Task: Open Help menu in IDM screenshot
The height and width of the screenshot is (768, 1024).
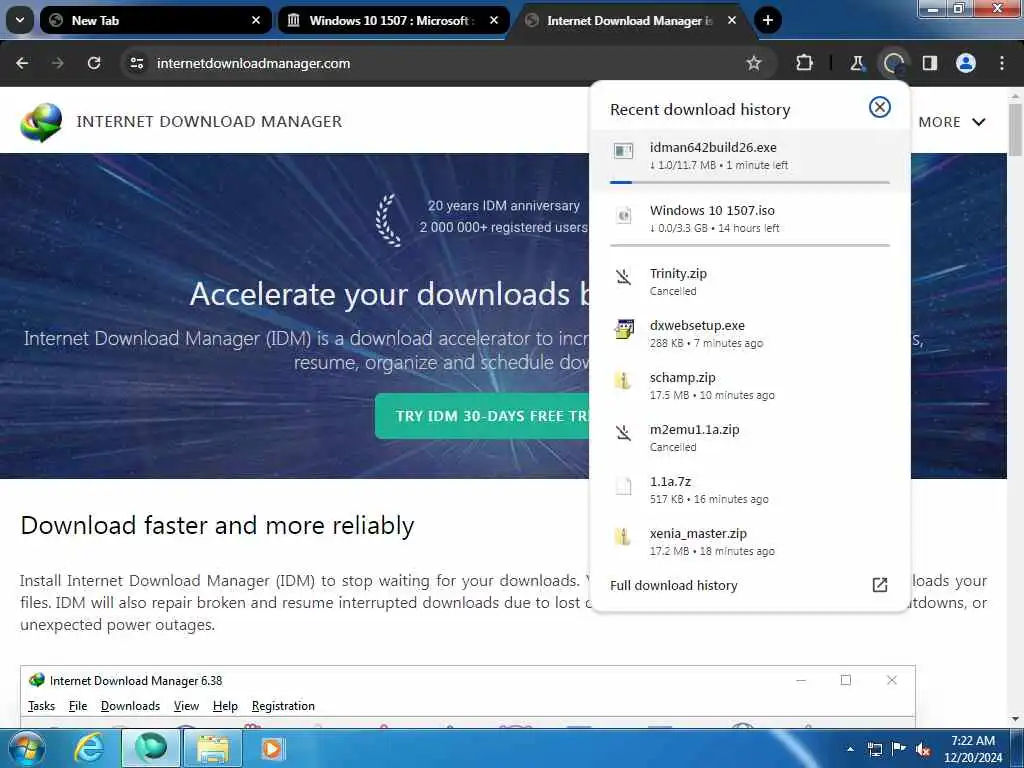Action: pyautogui.click(x=225, y=706)
